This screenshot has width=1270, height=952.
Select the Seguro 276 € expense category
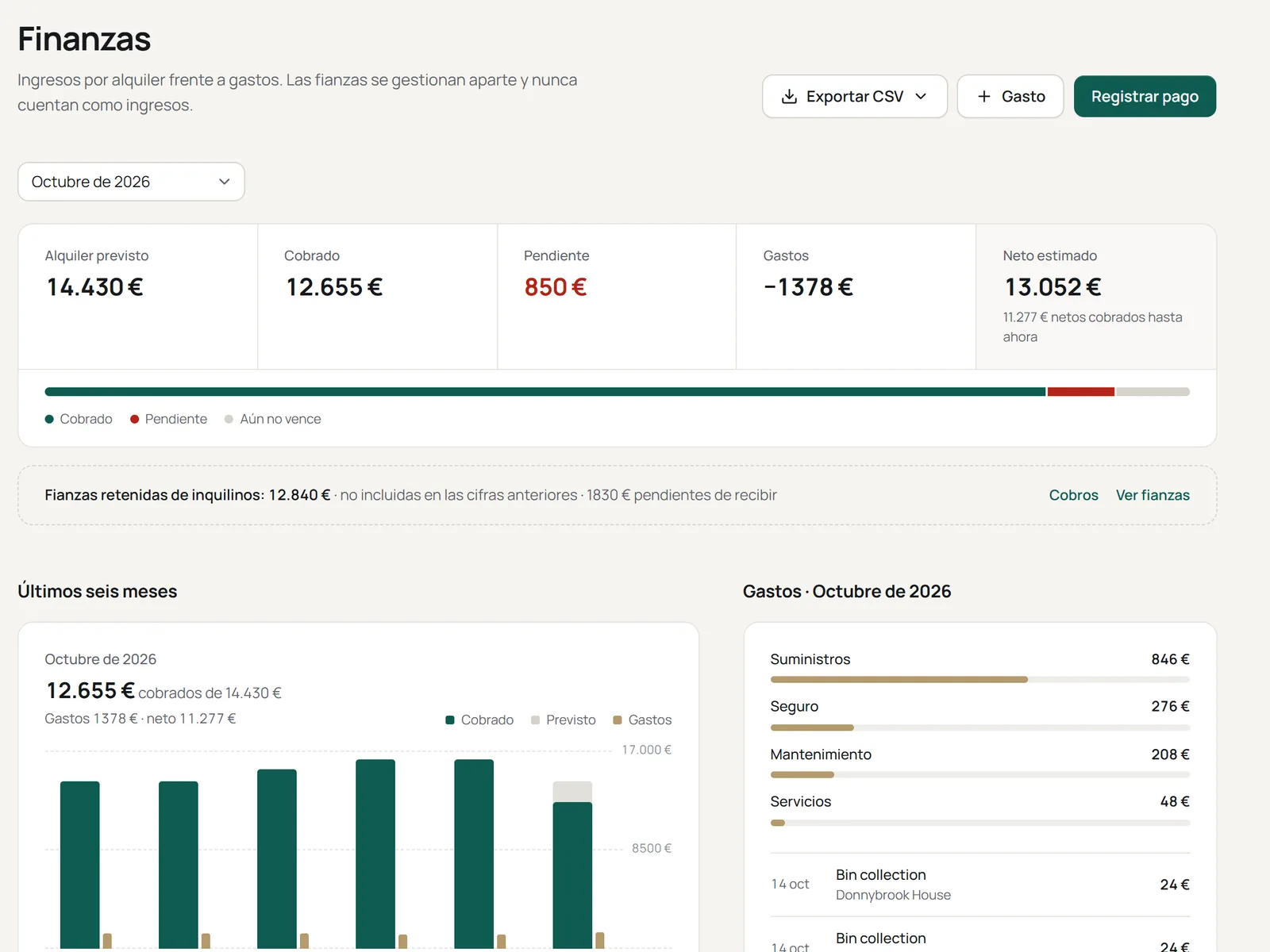tap(979, 716)
